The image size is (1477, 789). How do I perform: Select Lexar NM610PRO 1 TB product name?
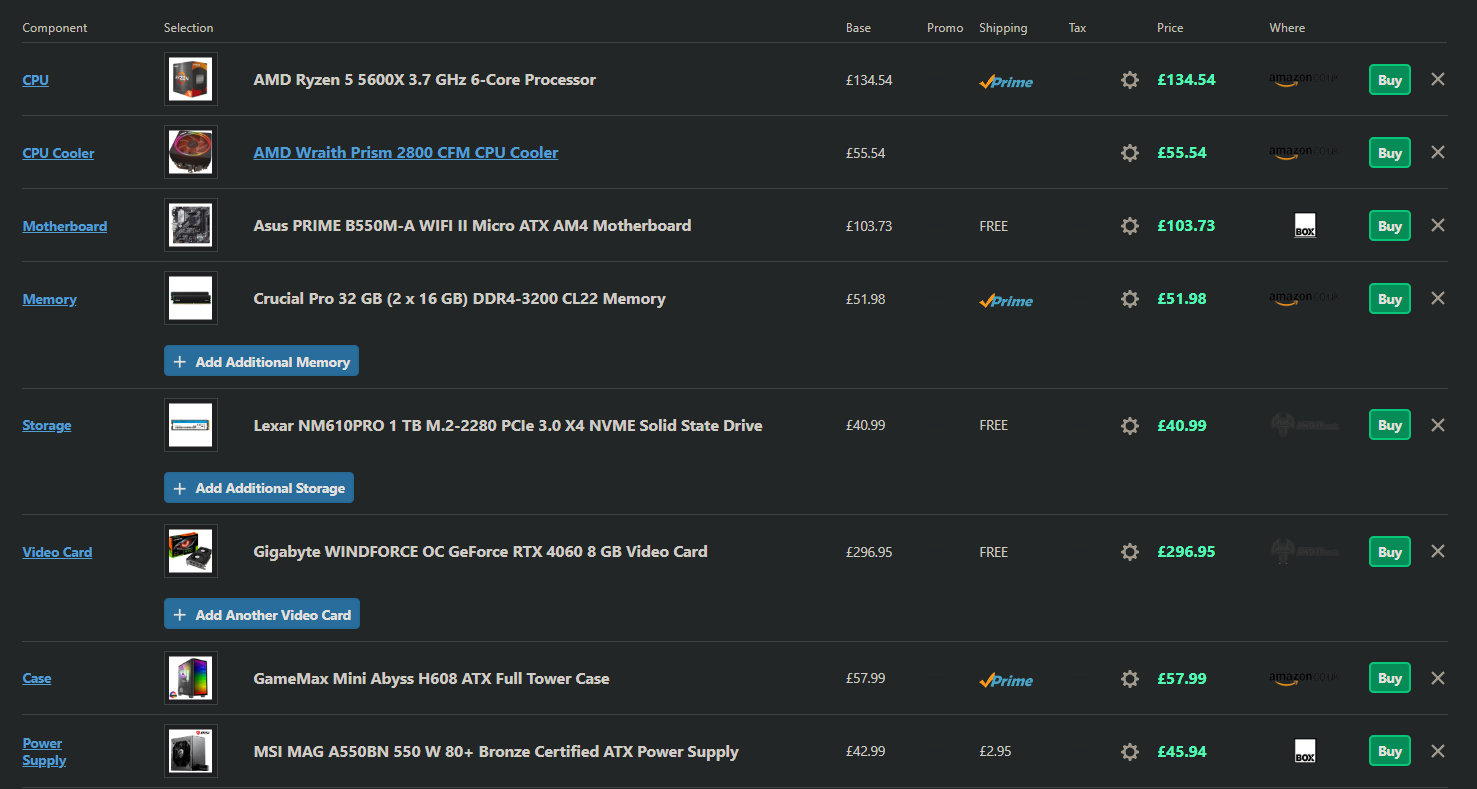[x=508, y=425]
